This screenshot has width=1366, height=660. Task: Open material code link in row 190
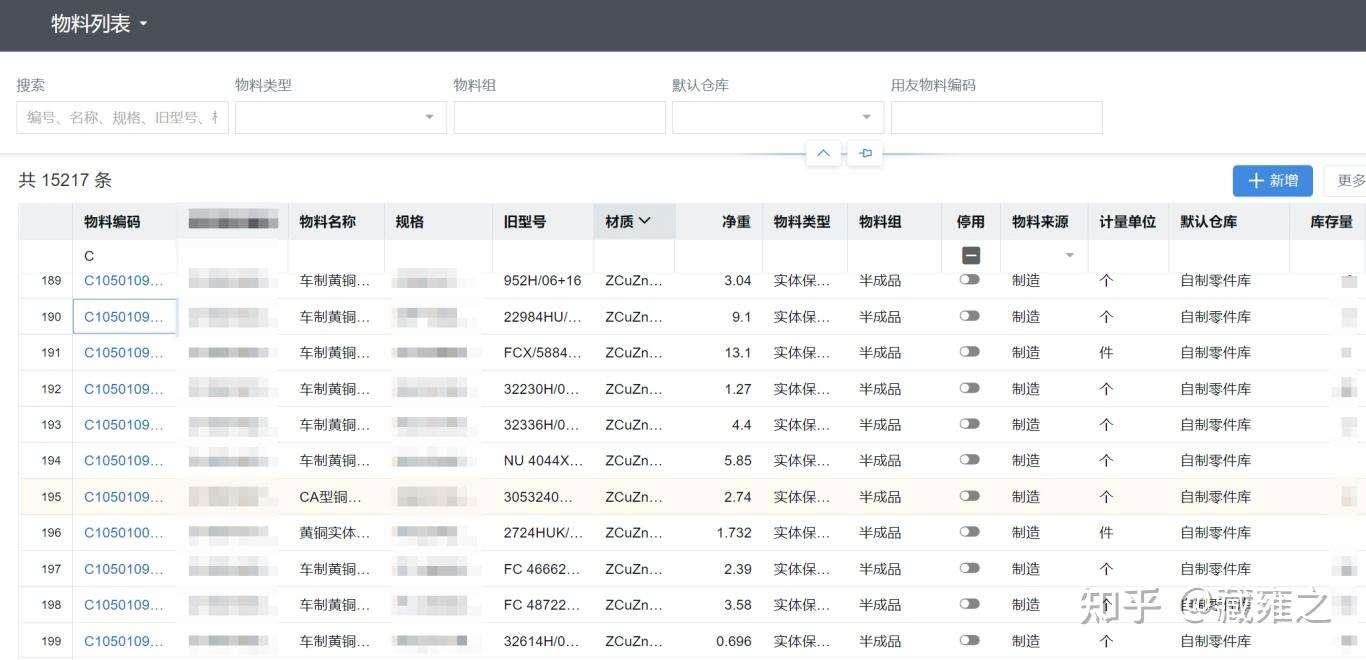coord(124,317)
